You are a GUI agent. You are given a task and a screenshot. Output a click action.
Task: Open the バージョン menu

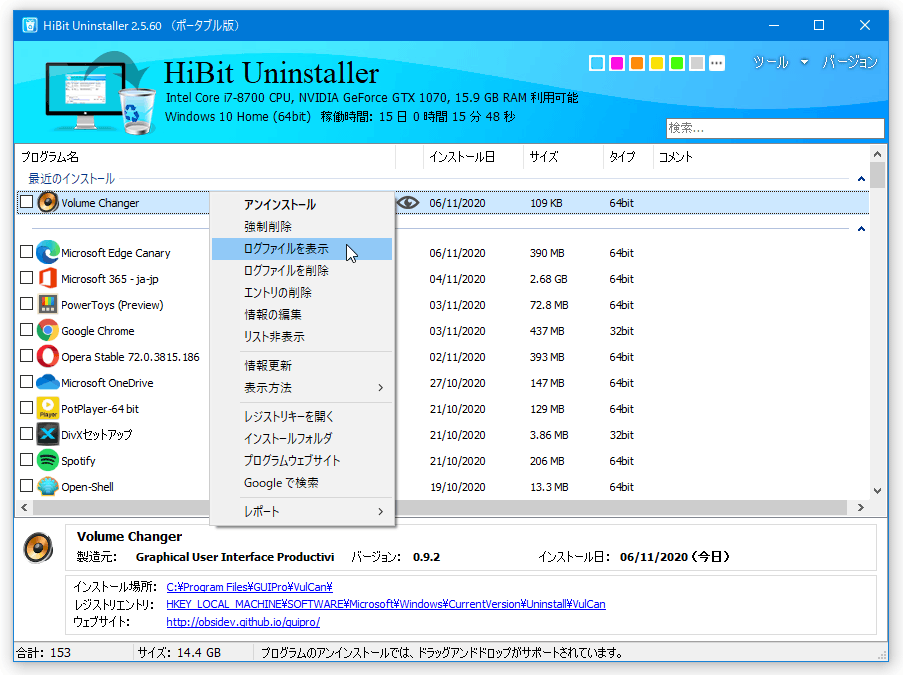click(849, 62)
